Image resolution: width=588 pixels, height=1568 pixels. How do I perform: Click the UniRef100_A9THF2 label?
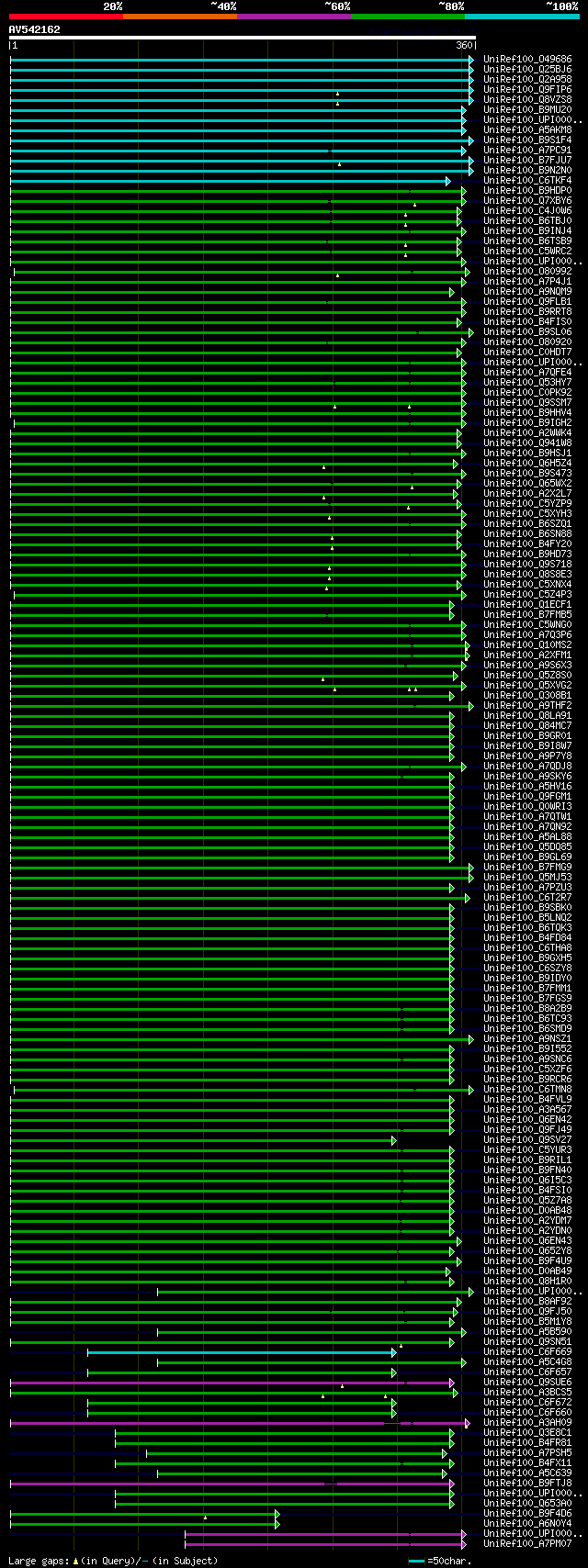[527, 706]
